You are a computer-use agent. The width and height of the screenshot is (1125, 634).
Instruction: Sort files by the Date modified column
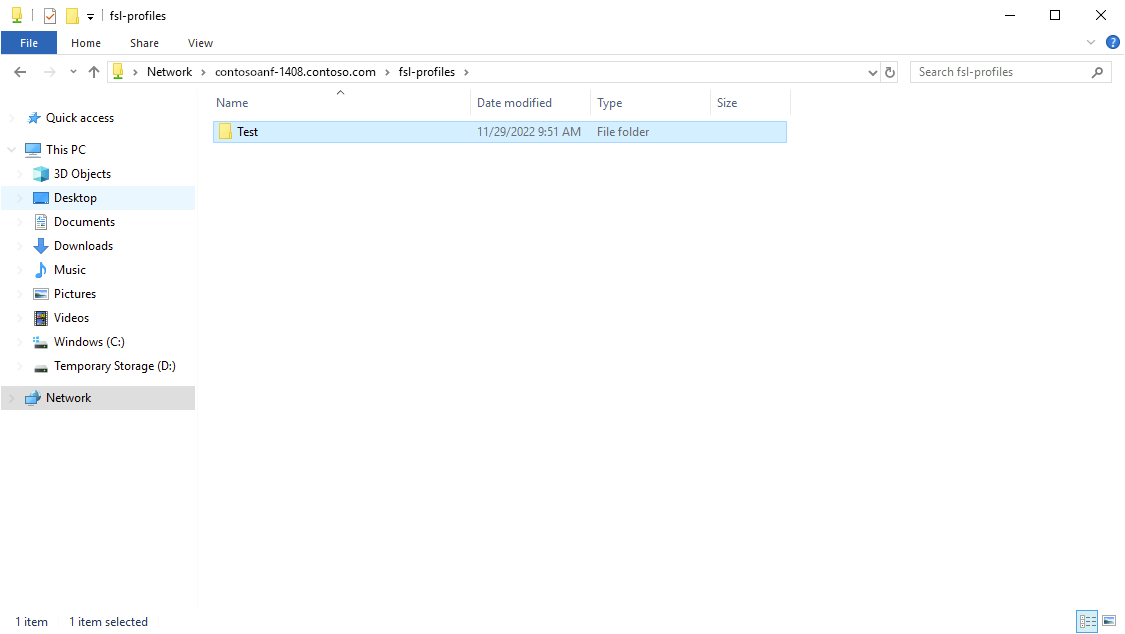coord(512,102)
